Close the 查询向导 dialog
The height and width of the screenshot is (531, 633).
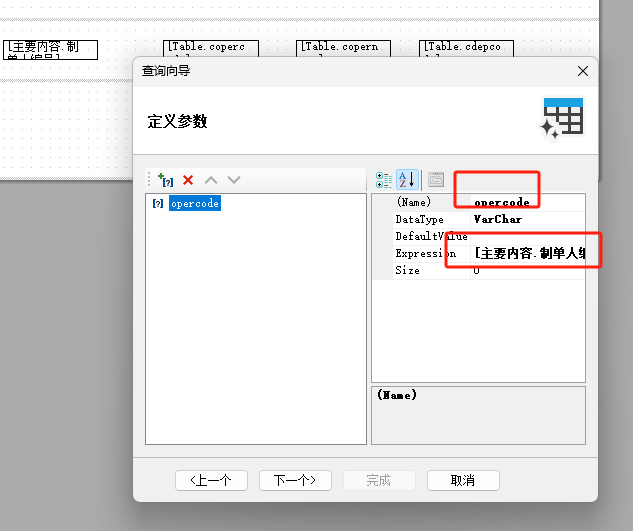pos(583,71)
